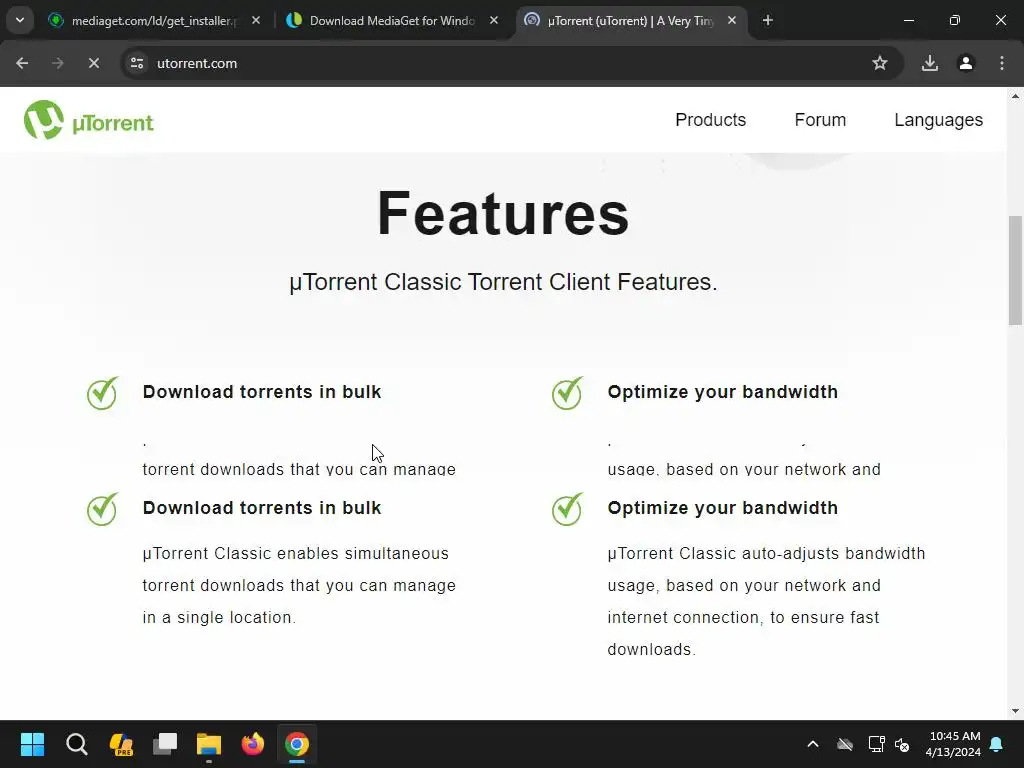This screenshot has height=768, width=1024.
Task: Click the Features heading
Action: [503, 214]
